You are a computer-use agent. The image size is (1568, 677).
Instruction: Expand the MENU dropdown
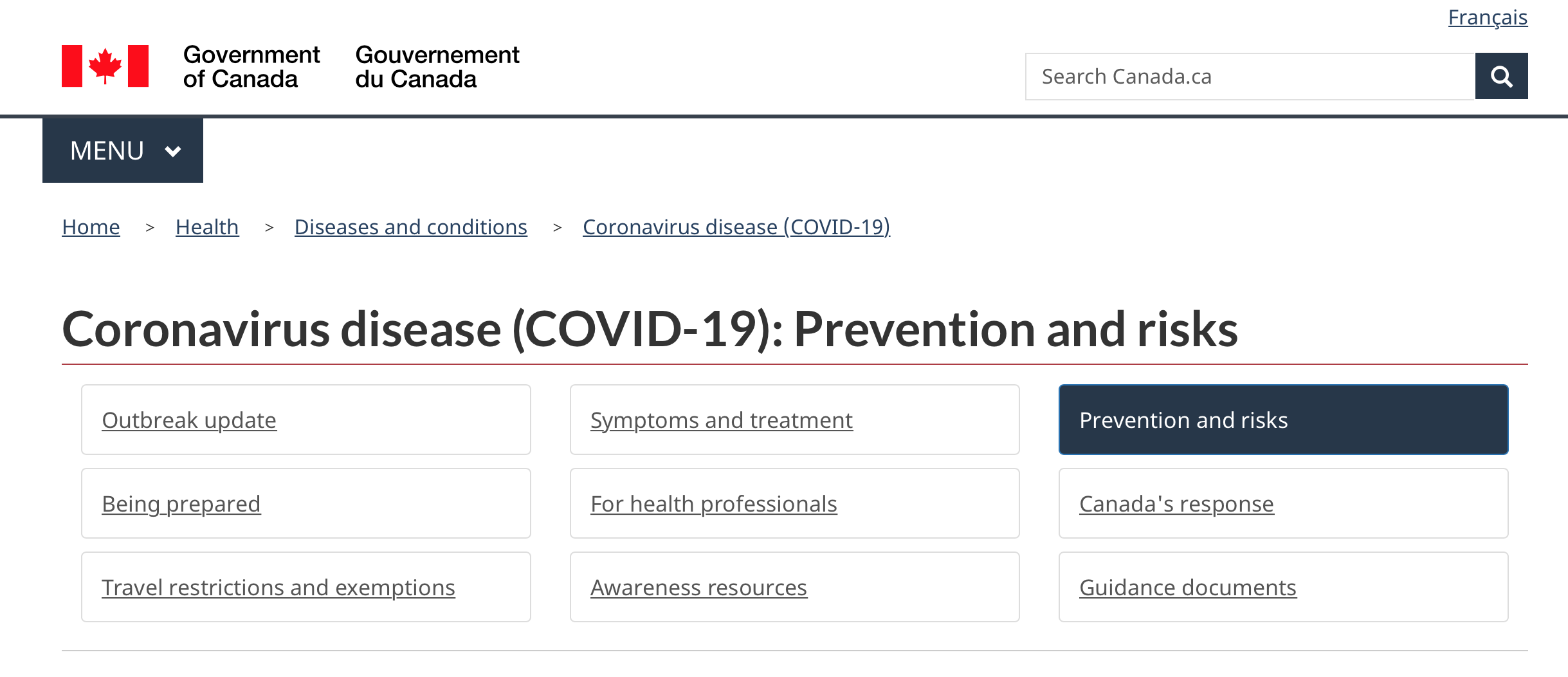tap(123, 151)
